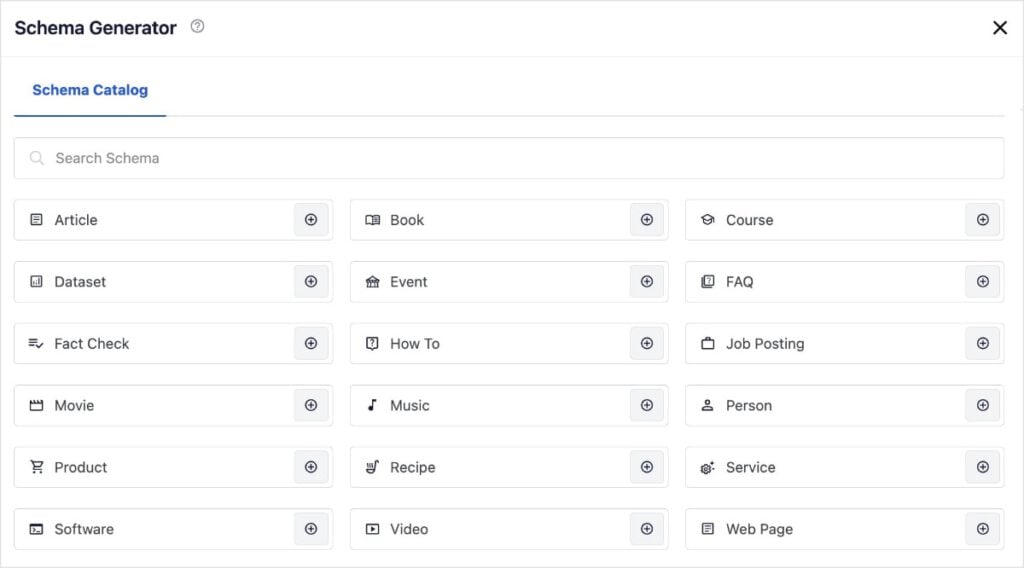Image resolution: width=1024 pixels, height=568 pixels.
Task: Click the briefcase icon beside Job Posting
Action: (x=708, y=343)
